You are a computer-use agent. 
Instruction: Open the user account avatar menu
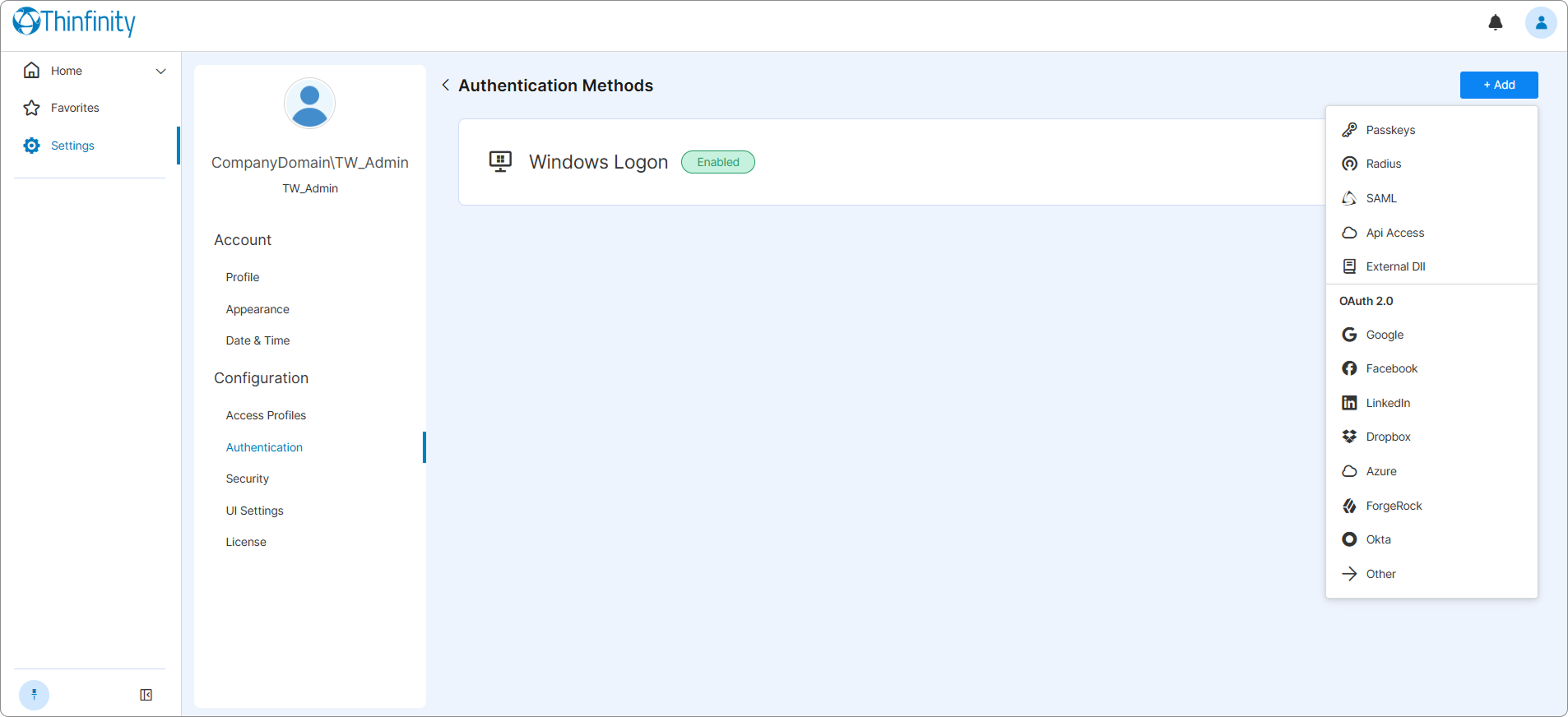1541,22
